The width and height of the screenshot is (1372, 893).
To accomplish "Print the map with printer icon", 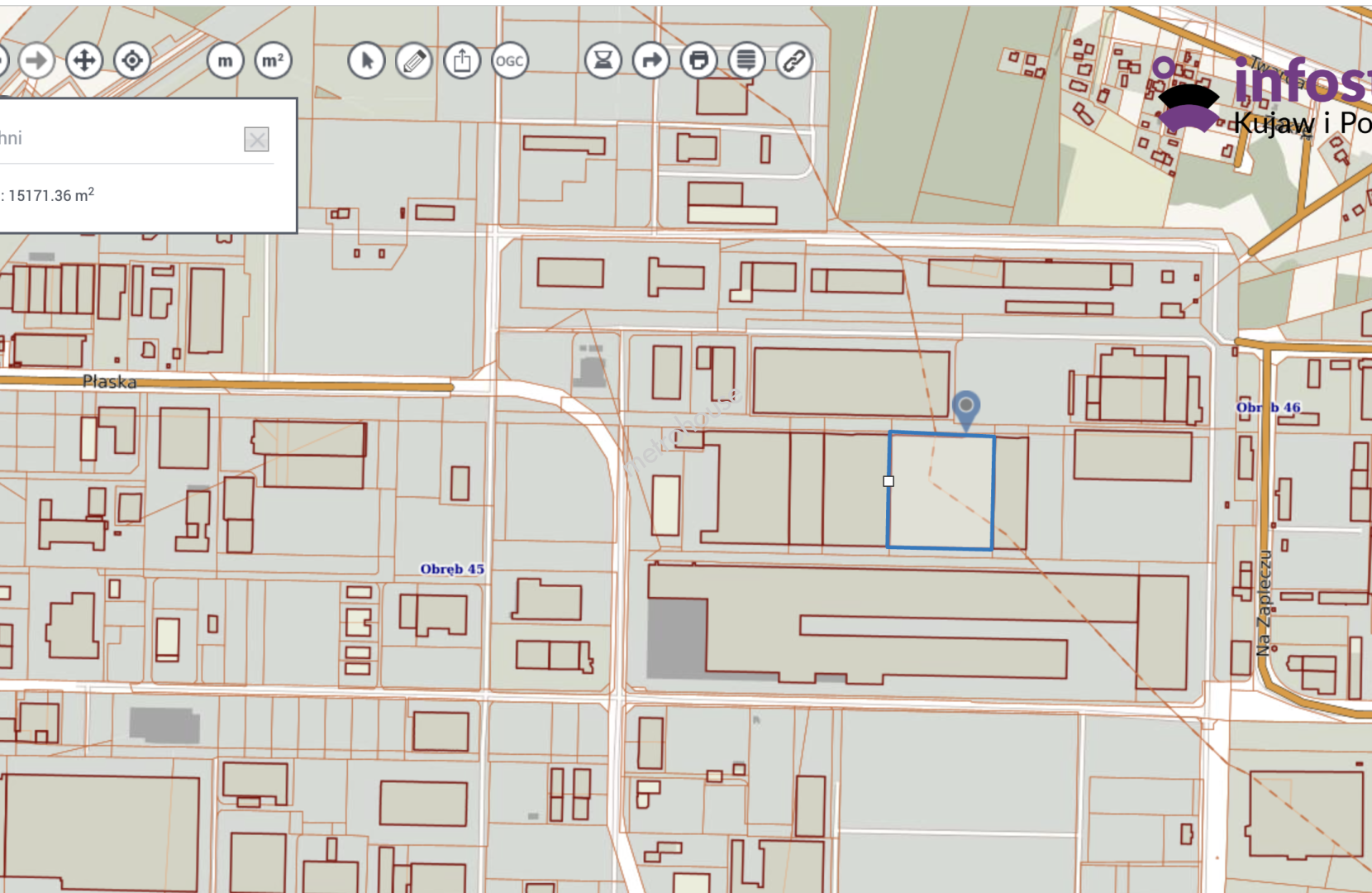I will tap(699, 60).
